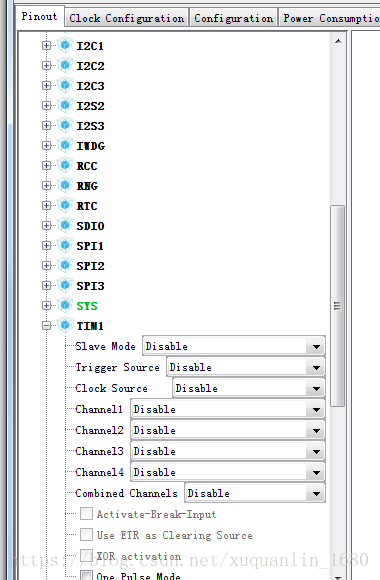This screenshot has height=580, width=380.
Task: Click the TIM1 peripheral cube icon
Action: pos(65,325)
